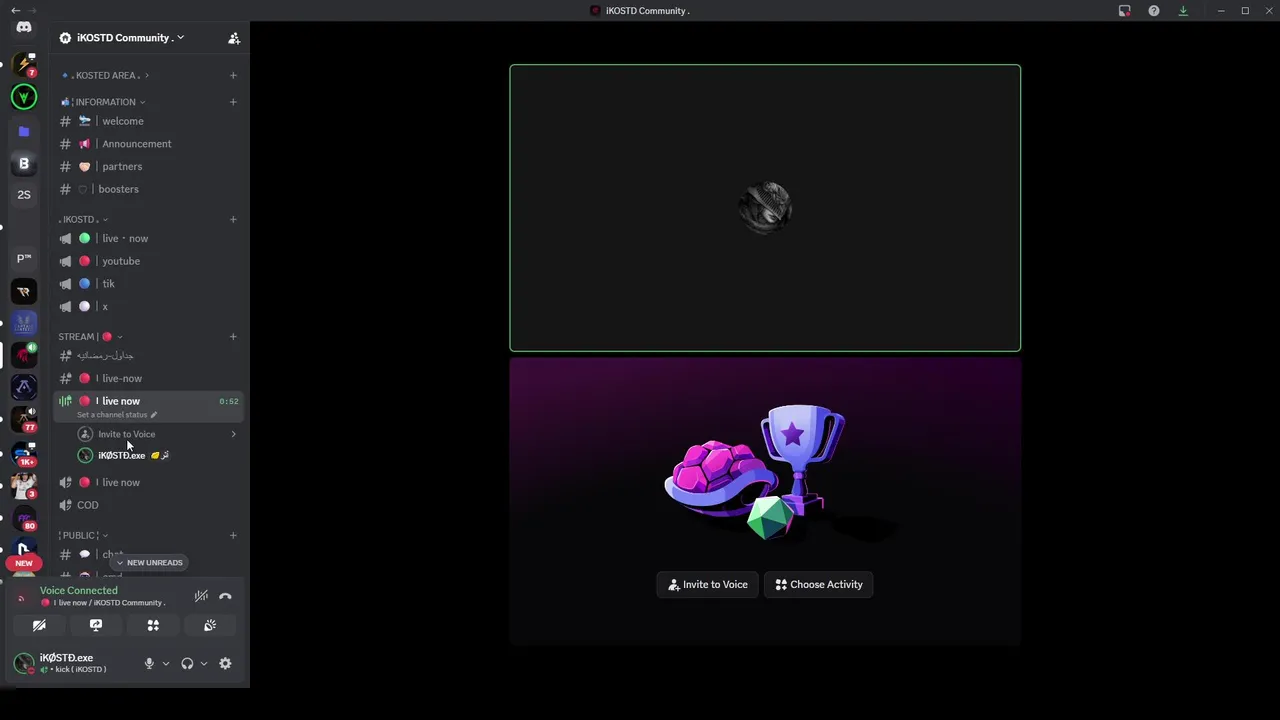Add channel to IKOSTD category
The width and height of the screenshot is (1280, 720).
pyautogui.click(x=233, y=219)
